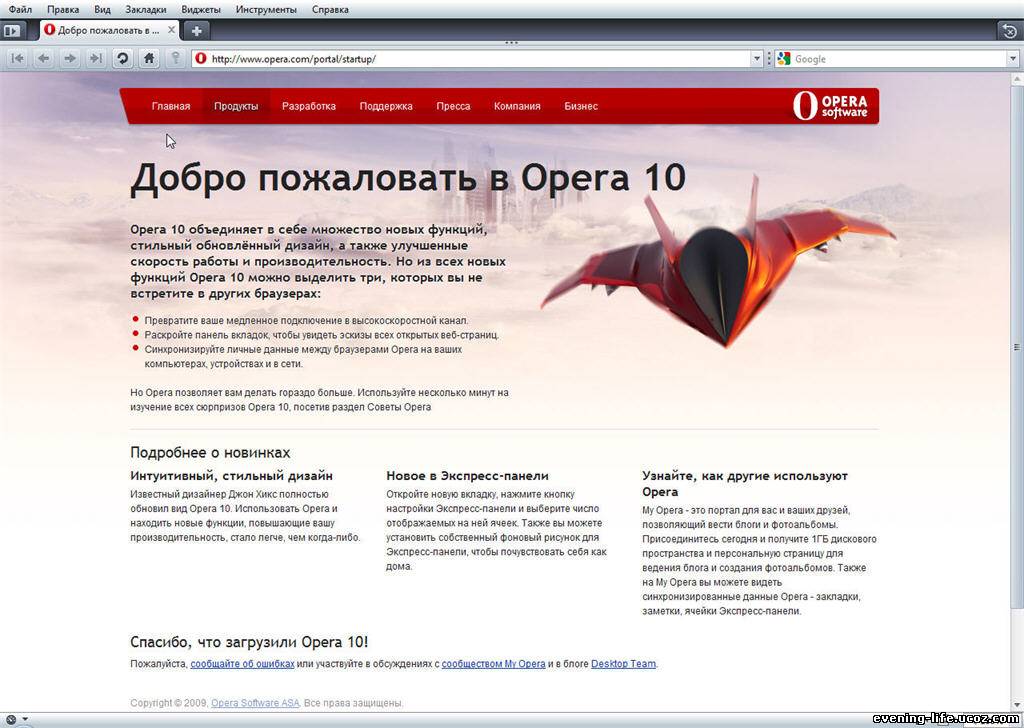The image size is (1024, 728).
Task: Open the Инструменты menu
Action: point(266,10)
